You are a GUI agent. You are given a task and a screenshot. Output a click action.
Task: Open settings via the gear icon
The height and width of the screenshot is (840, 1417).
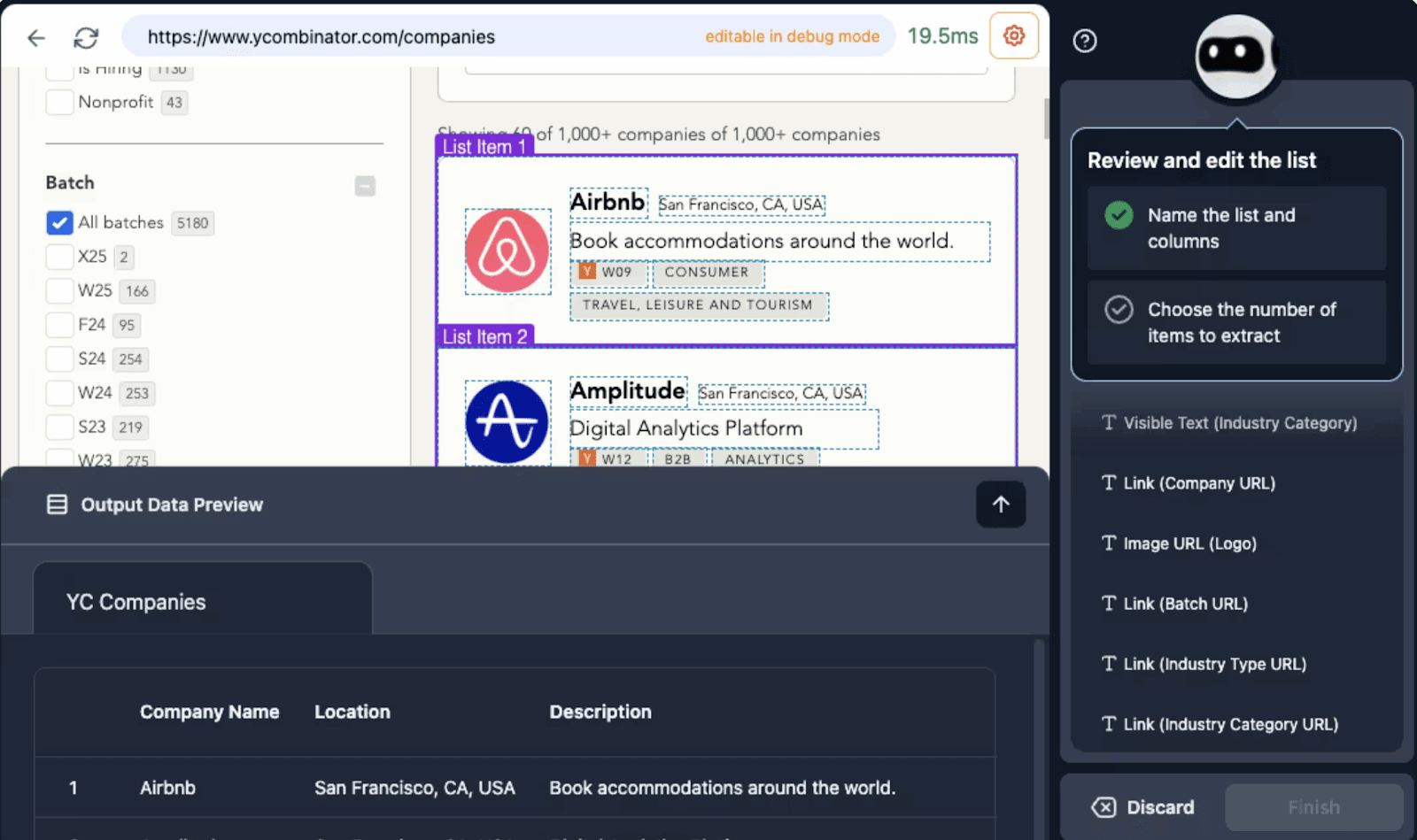click(1013, 35)
